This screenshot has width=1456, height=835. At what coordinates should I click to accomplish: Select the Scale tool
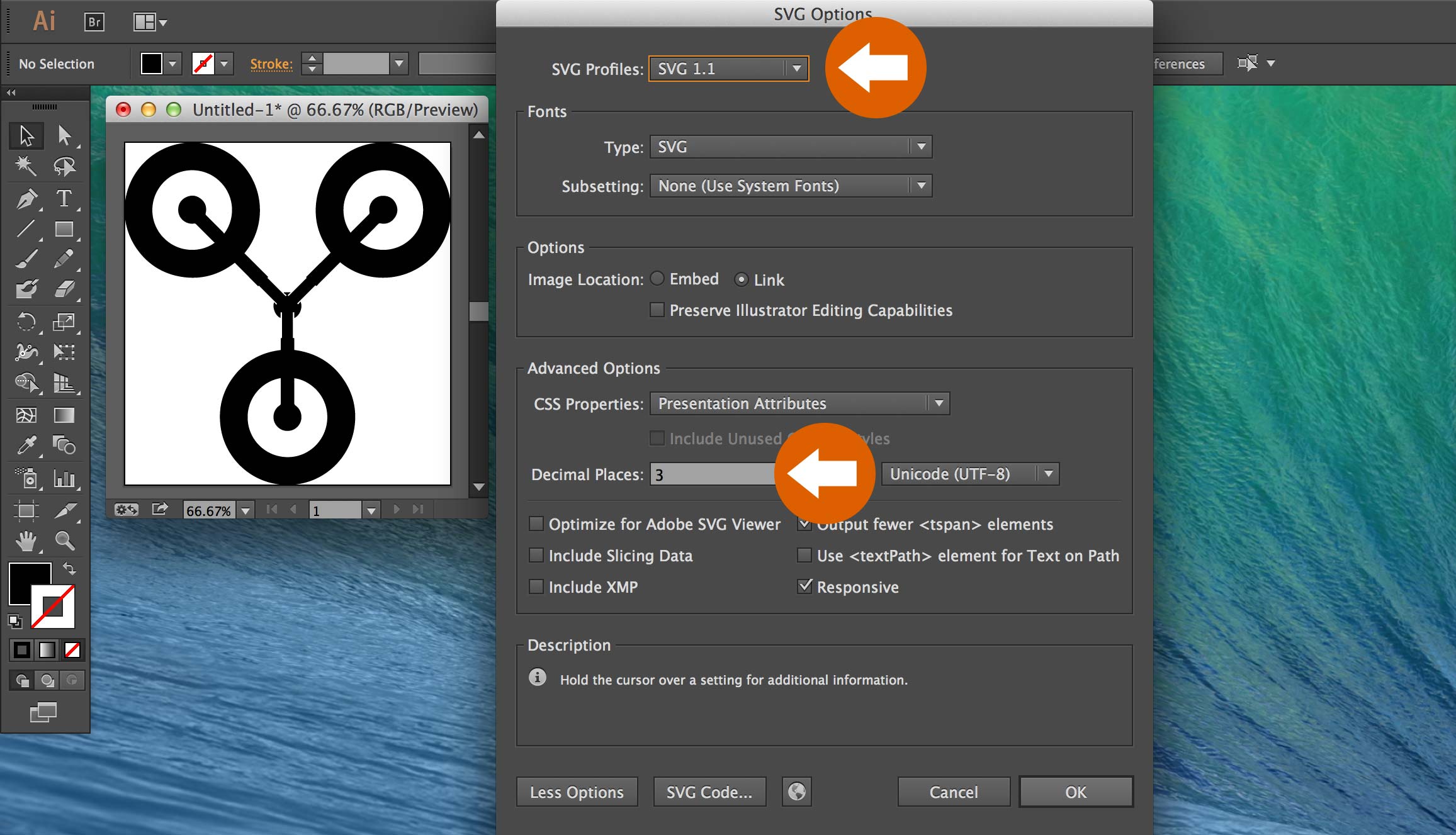[x=64, y=322]
